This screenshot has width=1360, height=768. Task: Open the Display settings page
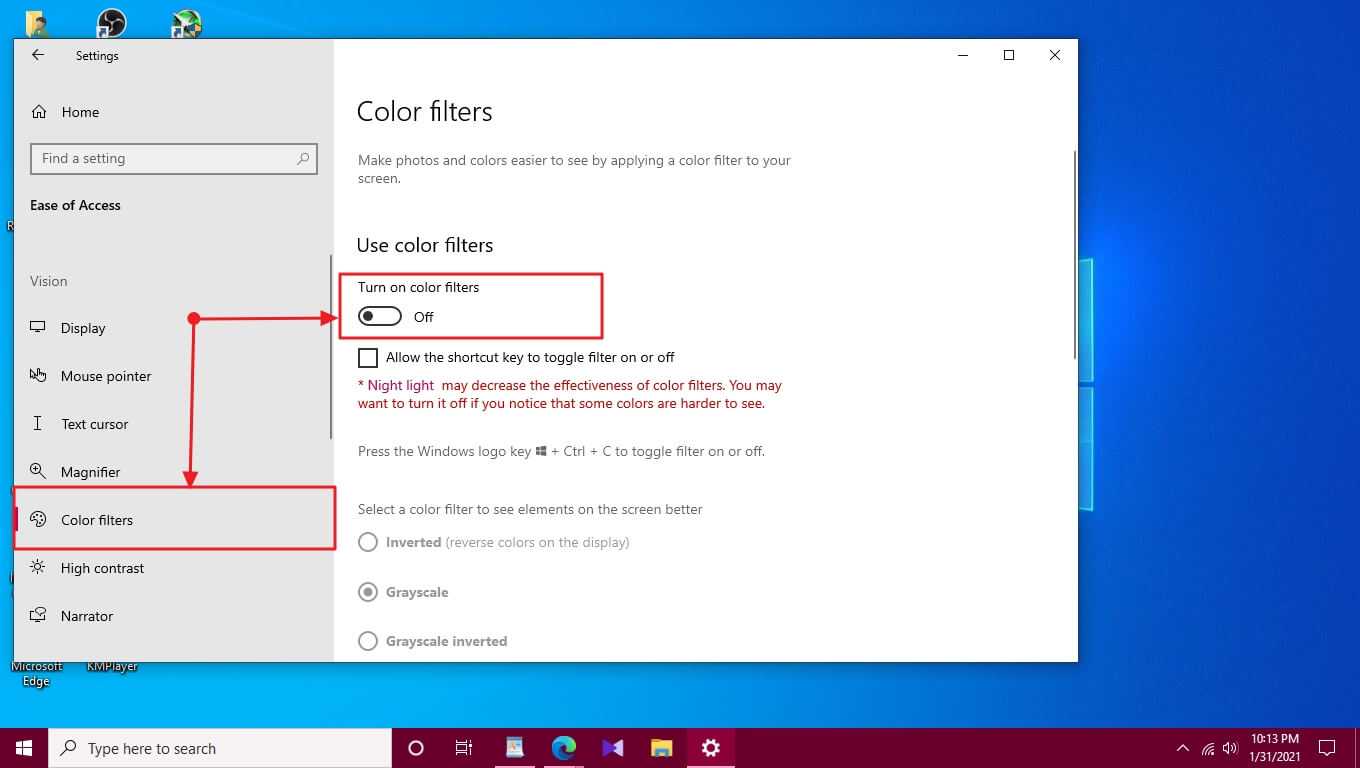coord(83,328)
